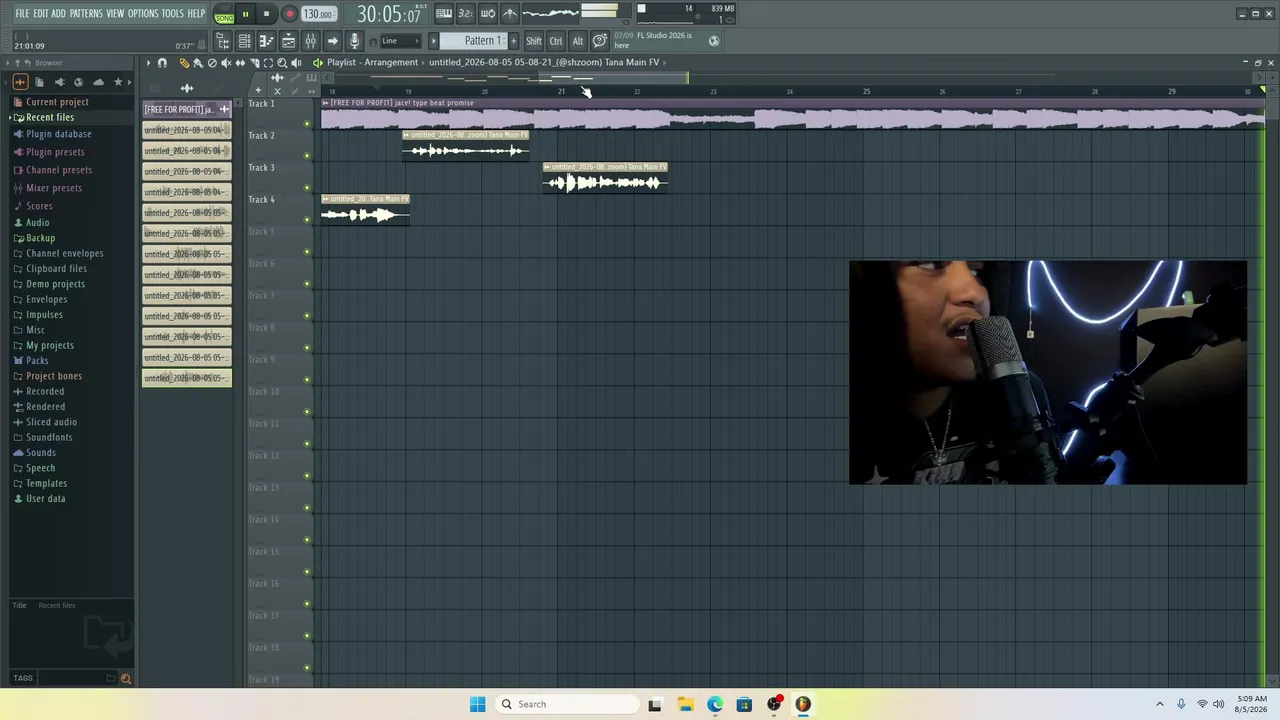
Task: Click the Shift modifier button
Action: (x=534, y=41)
